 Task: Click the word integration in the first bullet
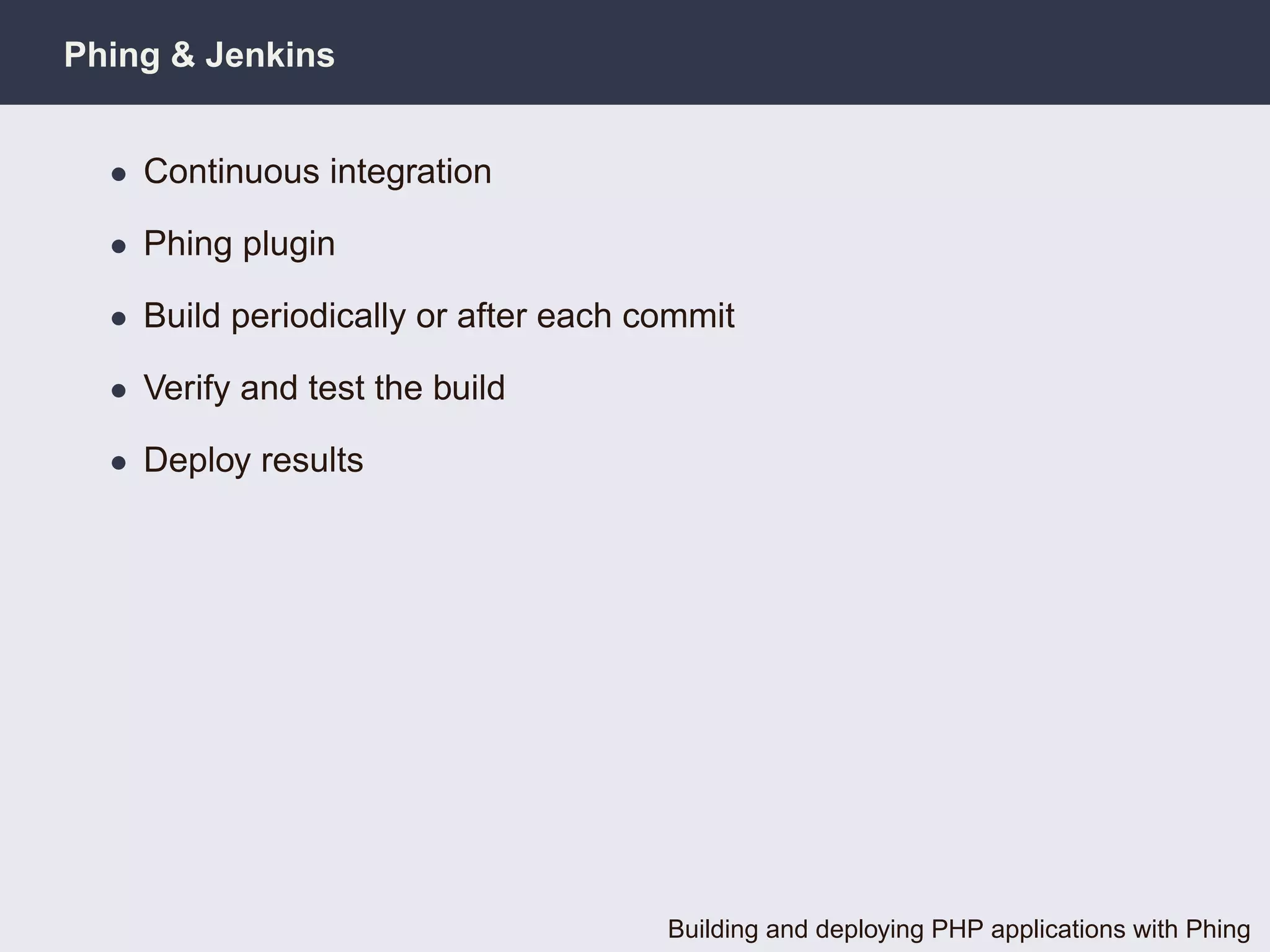tap(411, 172)
